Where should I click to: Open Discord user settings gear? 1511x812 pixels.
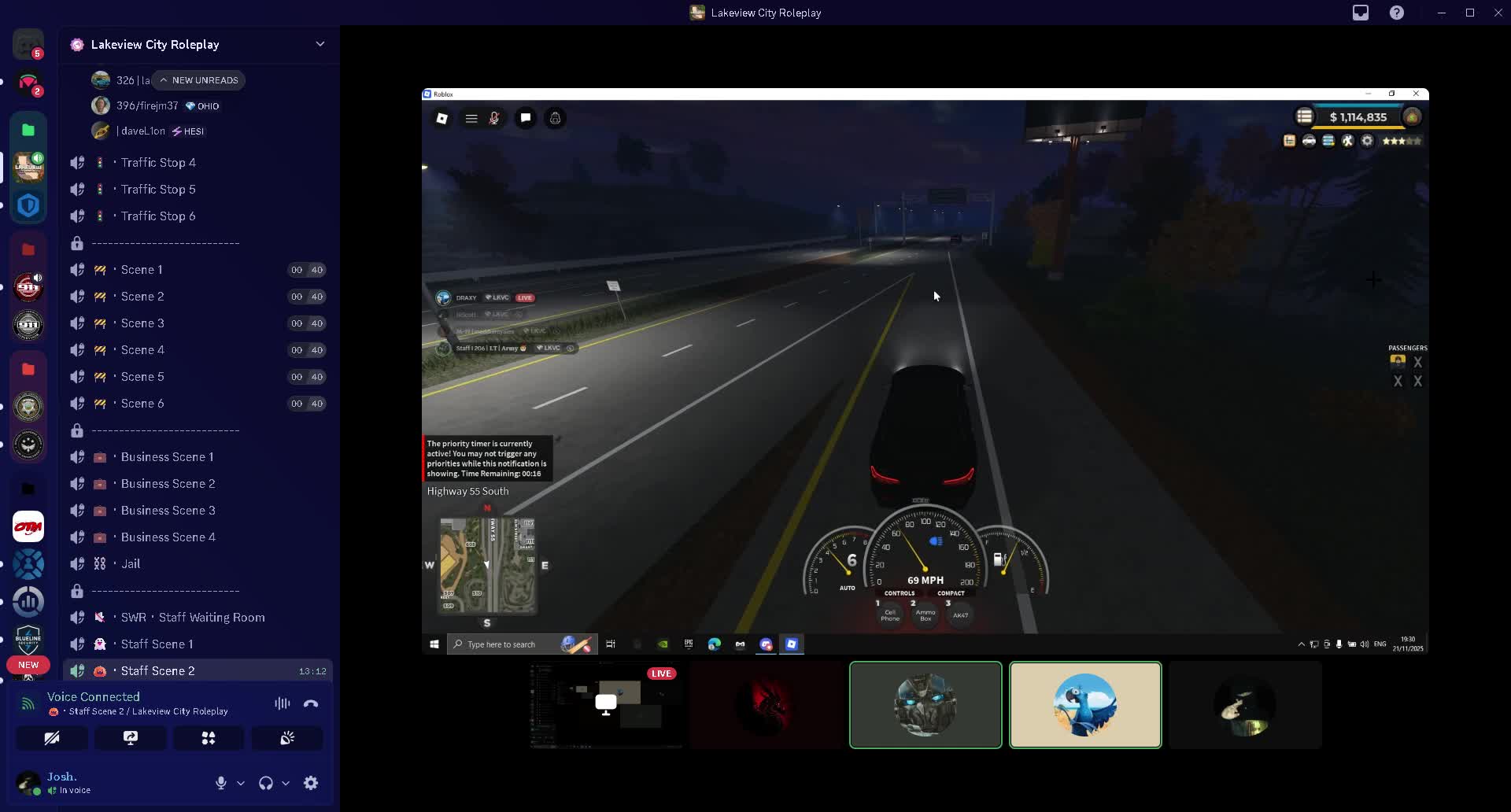click(x=311, y=783)
